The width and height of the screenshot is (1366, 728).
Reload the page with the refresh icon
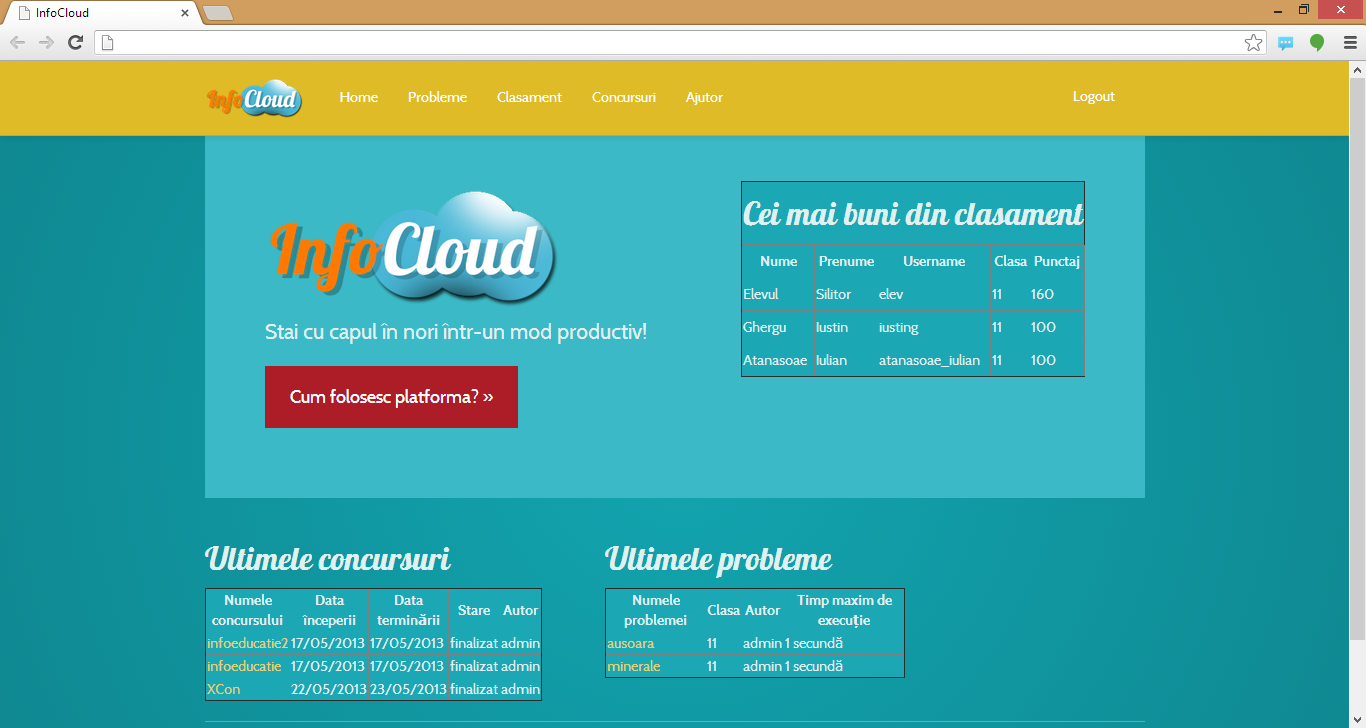75,42
